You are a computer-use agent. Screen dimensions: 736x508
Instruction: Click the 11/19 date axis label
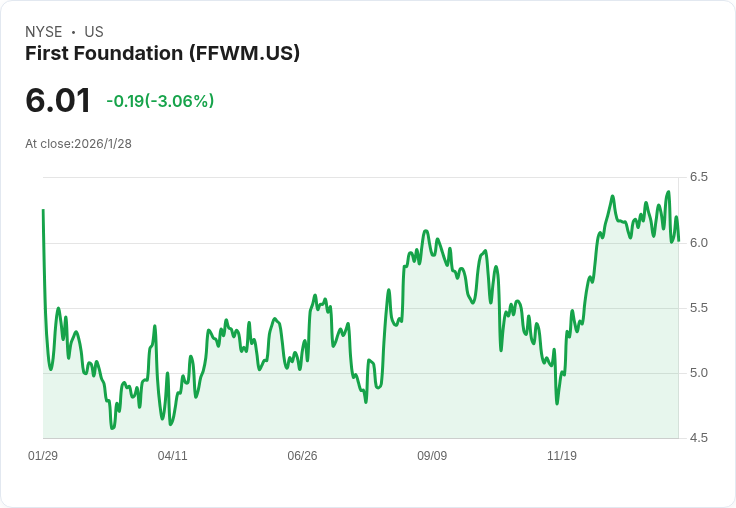(x=562, y=455)
